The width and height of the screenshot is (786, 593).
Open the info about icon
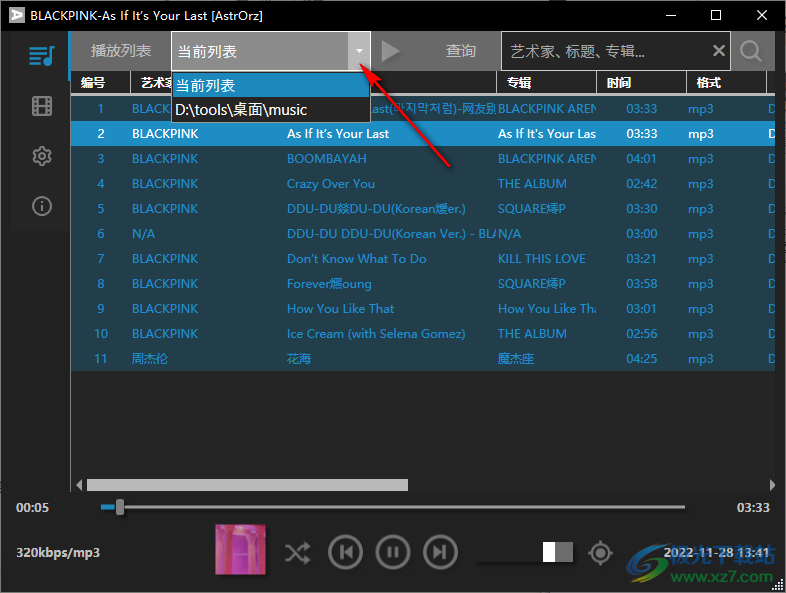[42, 206]
